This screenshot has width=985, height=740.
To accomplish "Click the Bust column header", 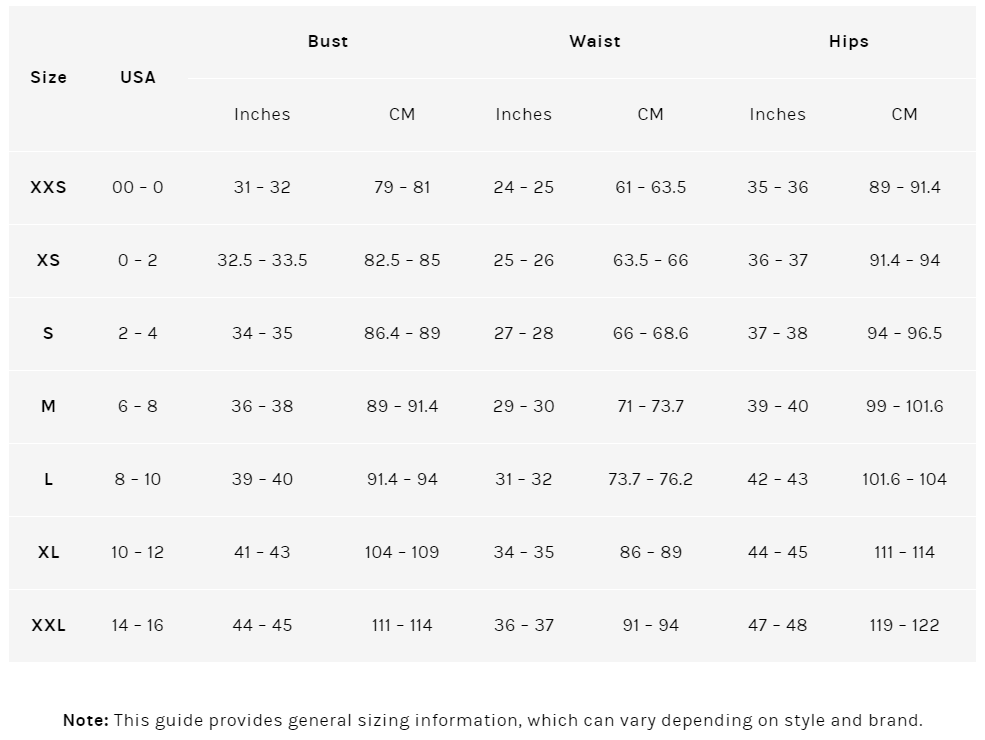I will [x=328, y=41].
